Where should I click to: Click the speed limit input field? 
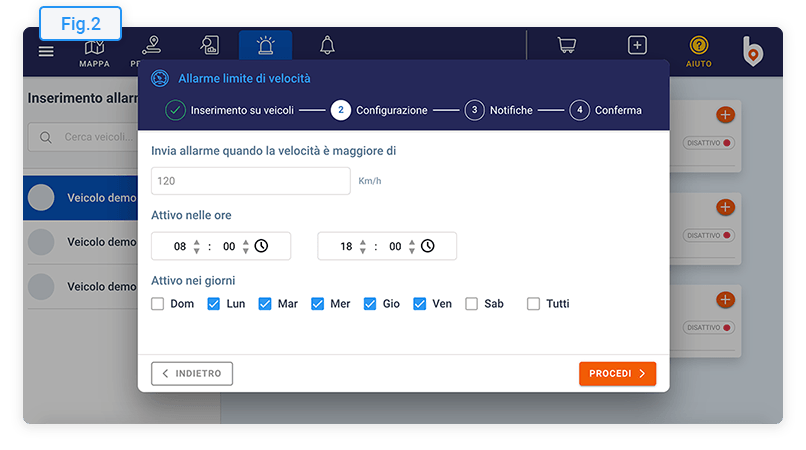click(x=250, y=181)
